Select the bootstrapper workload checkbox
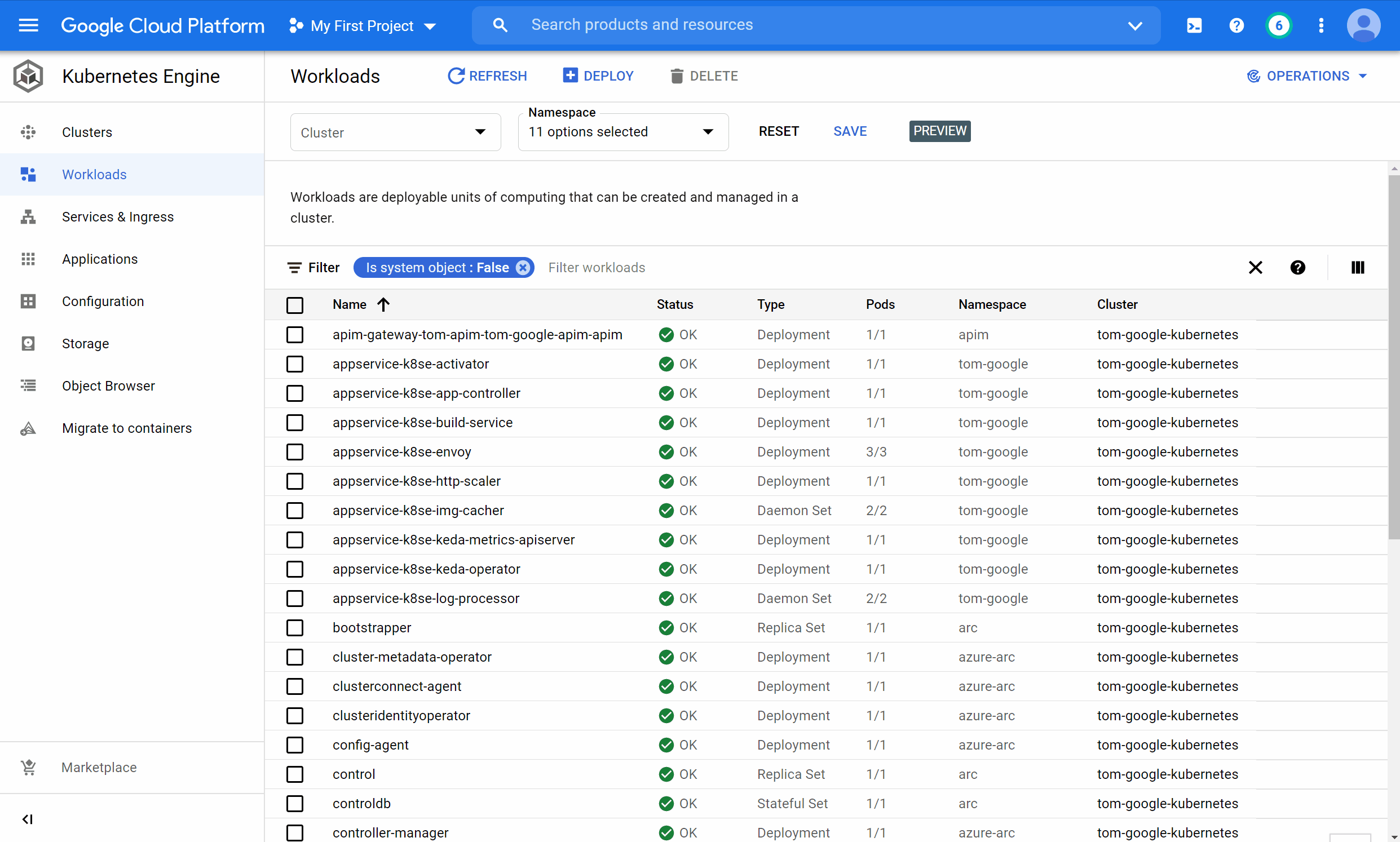The width and height of the screenshot is (1400, 842). point(294,627)
